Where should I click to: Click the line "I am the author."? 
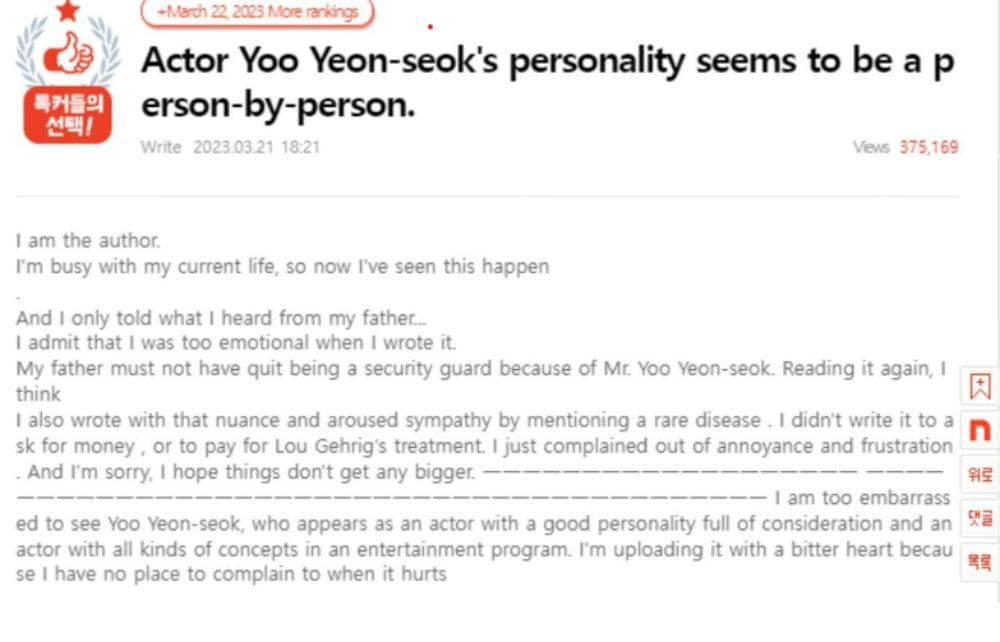pos(88,241)
